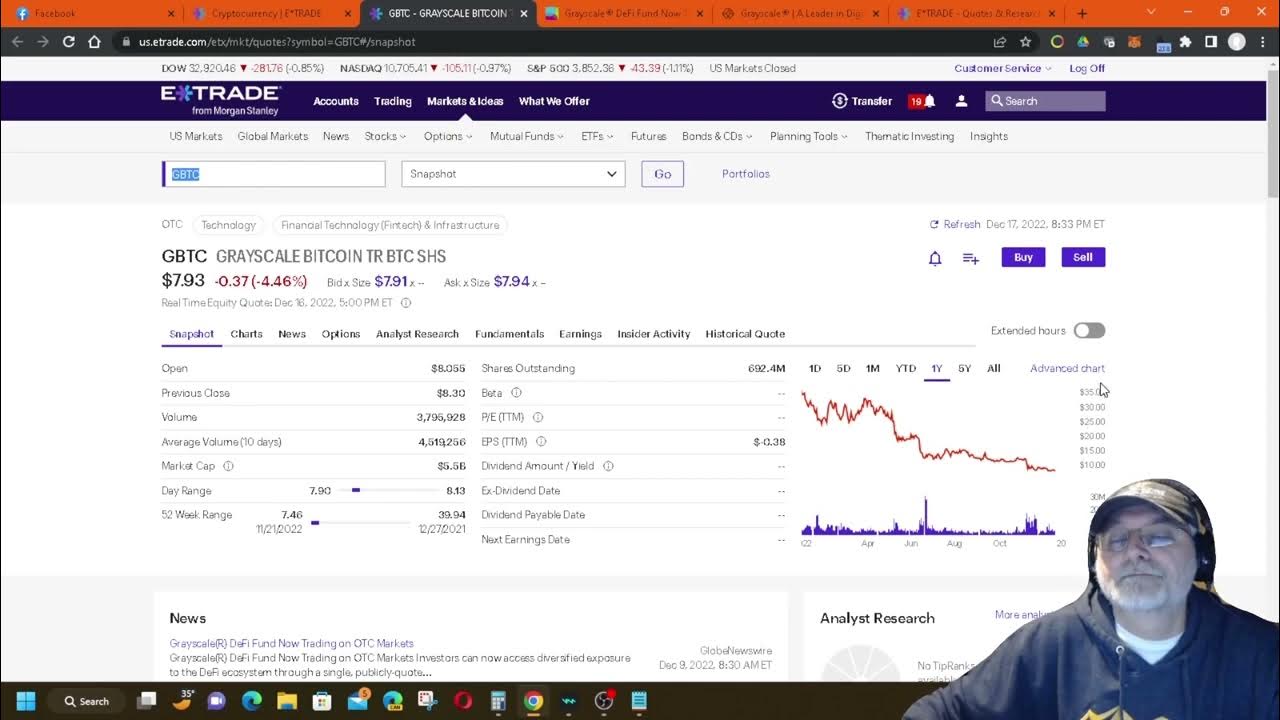1280x720 pixels.
Task: Open Google Drive extension icon
Action: [x=1083, y=42]
